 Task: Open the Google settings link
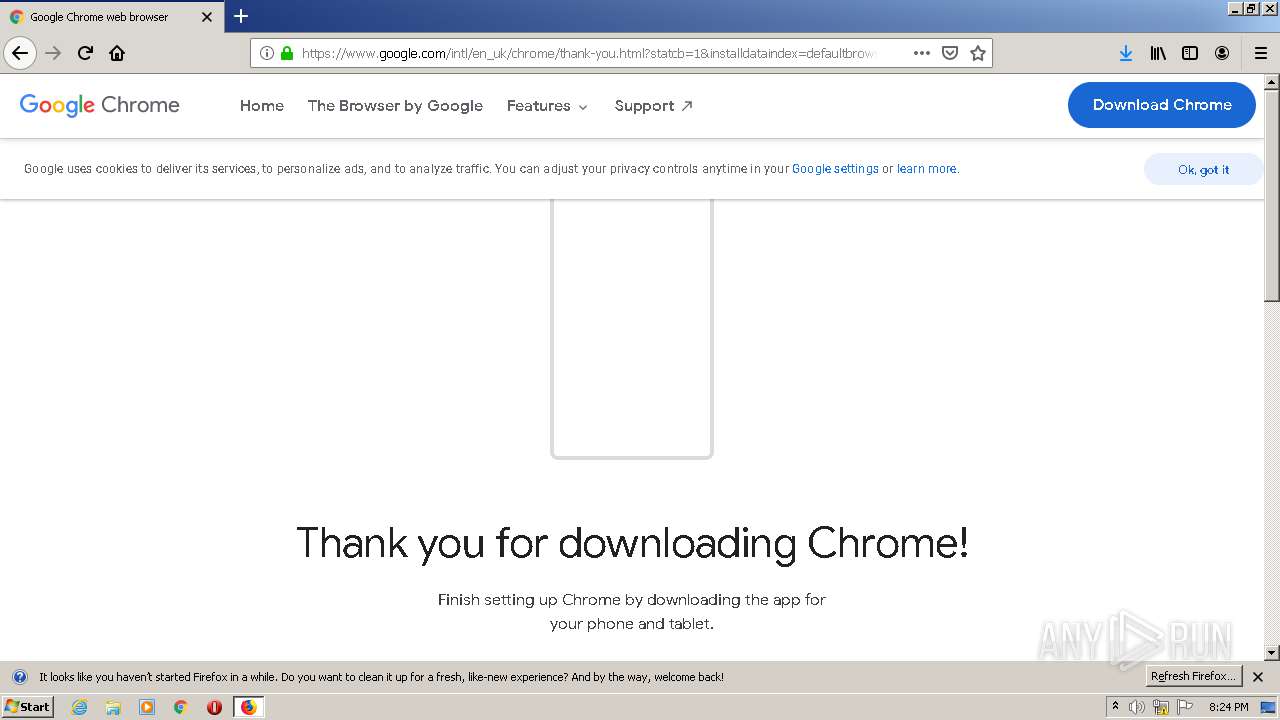835,169
